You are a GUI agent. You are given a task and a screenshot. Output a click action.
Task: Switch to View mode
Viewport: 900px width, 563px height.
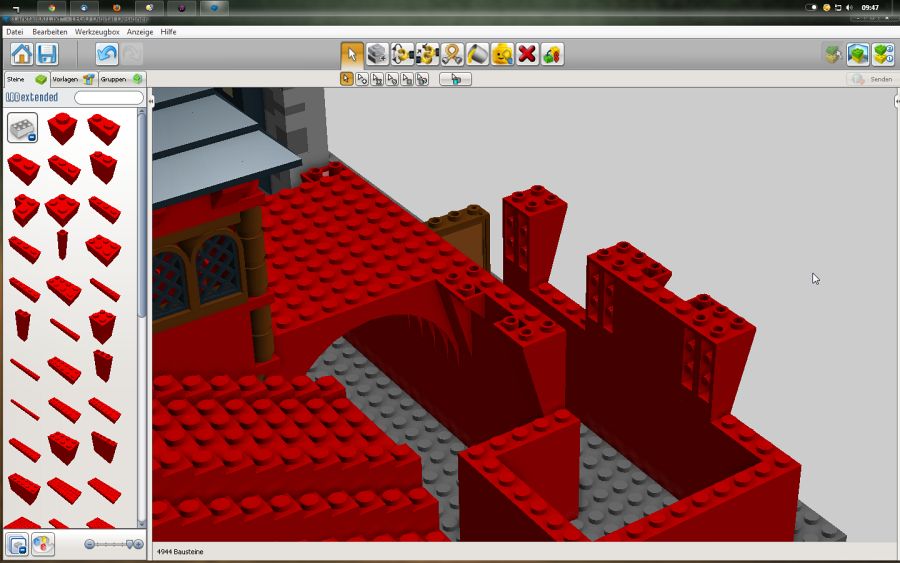click(858, 54)
